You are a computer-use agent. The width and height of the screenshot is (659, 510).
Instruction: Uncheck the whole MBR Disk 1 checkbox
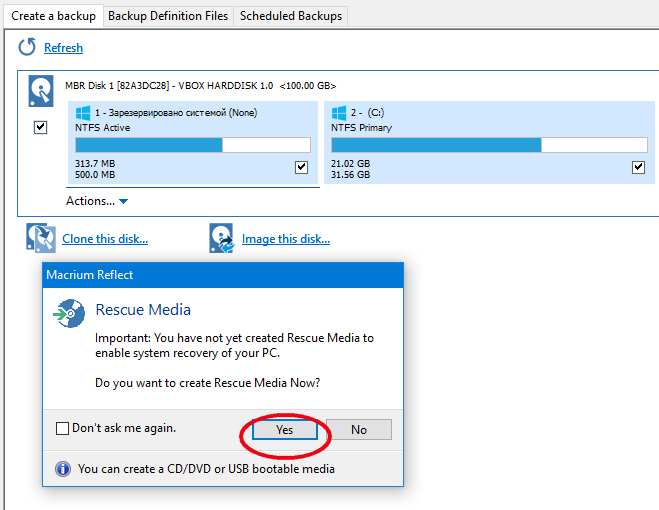pyautogui.click(x=40, y=127)
